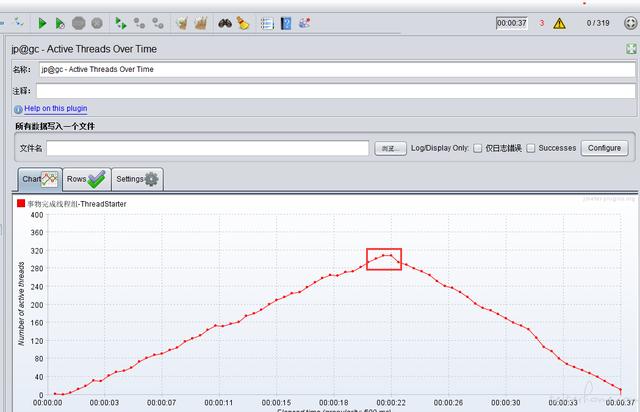This screenshot has width=640, height=412.
Task: Switch to the Rows tab
Action: click(x=87, y=179)
